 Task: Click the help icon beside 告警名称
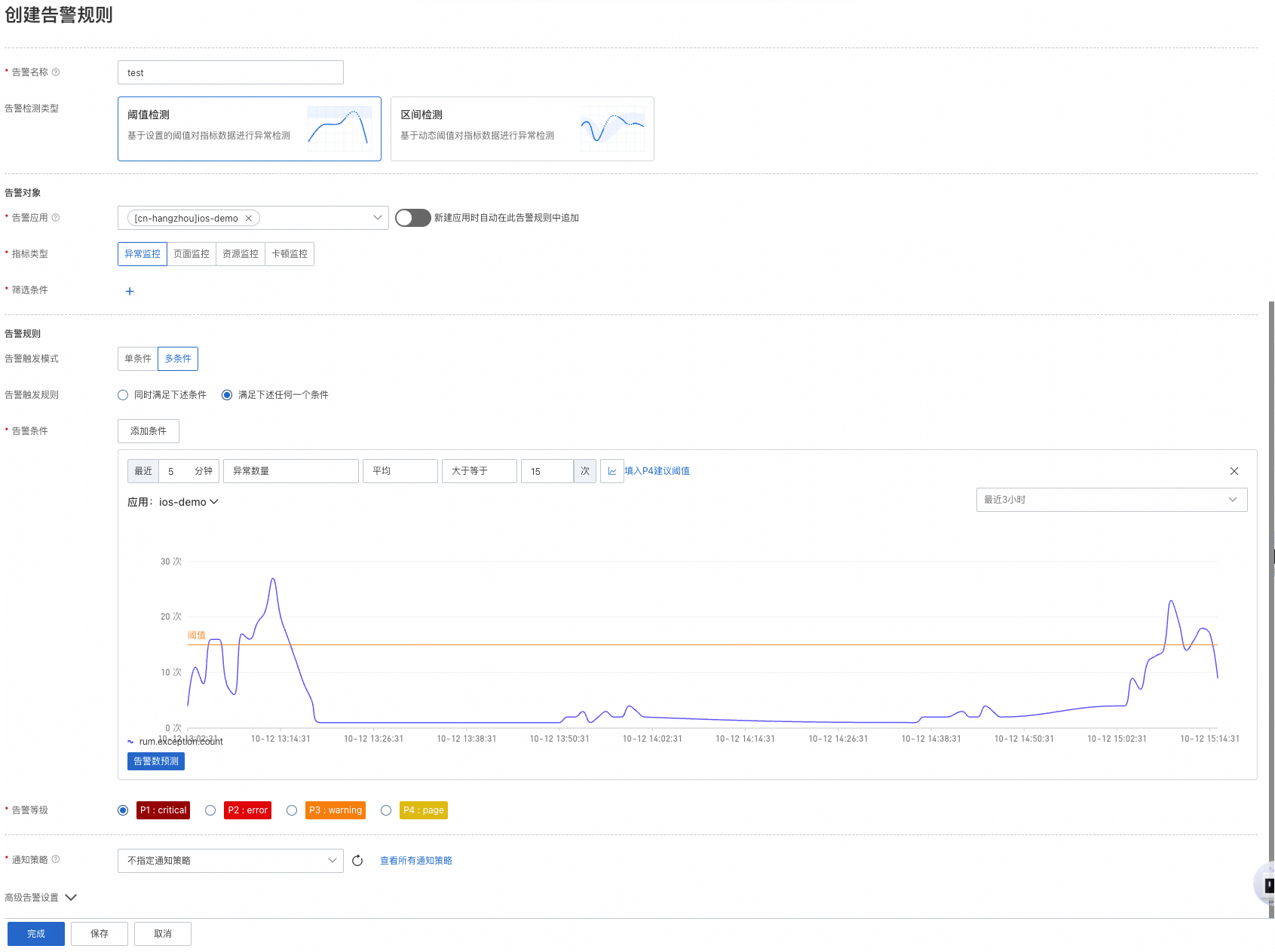click(56, 72)
